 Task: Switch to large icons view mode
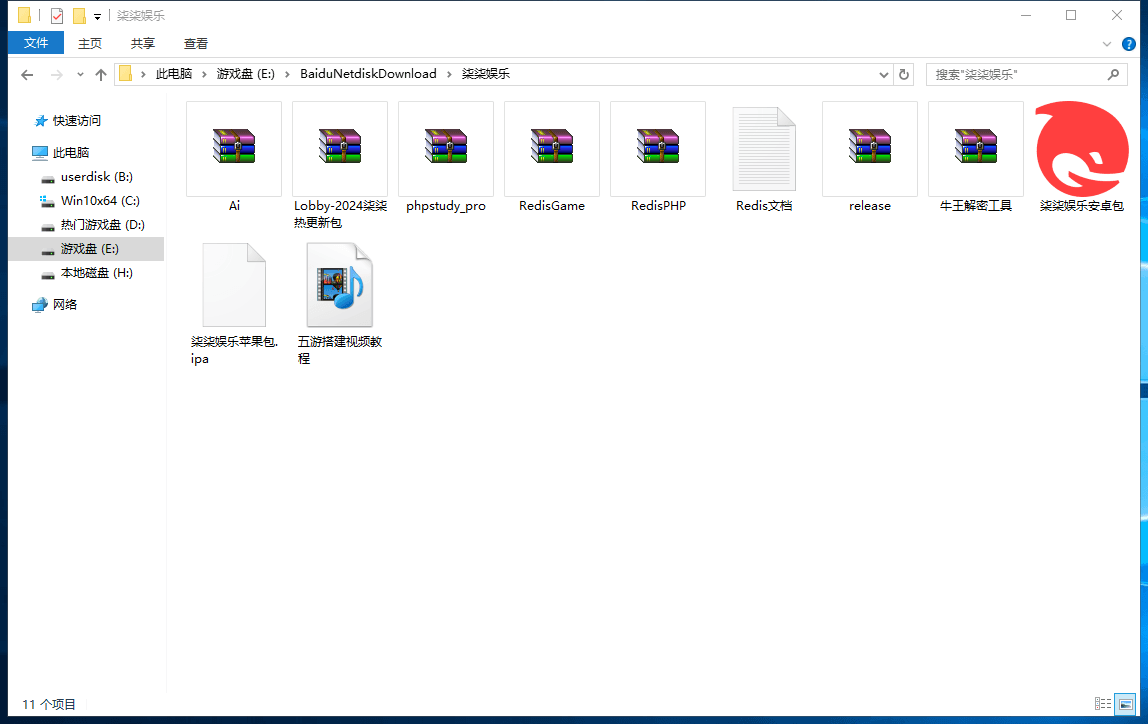(x=1125, y=704)
